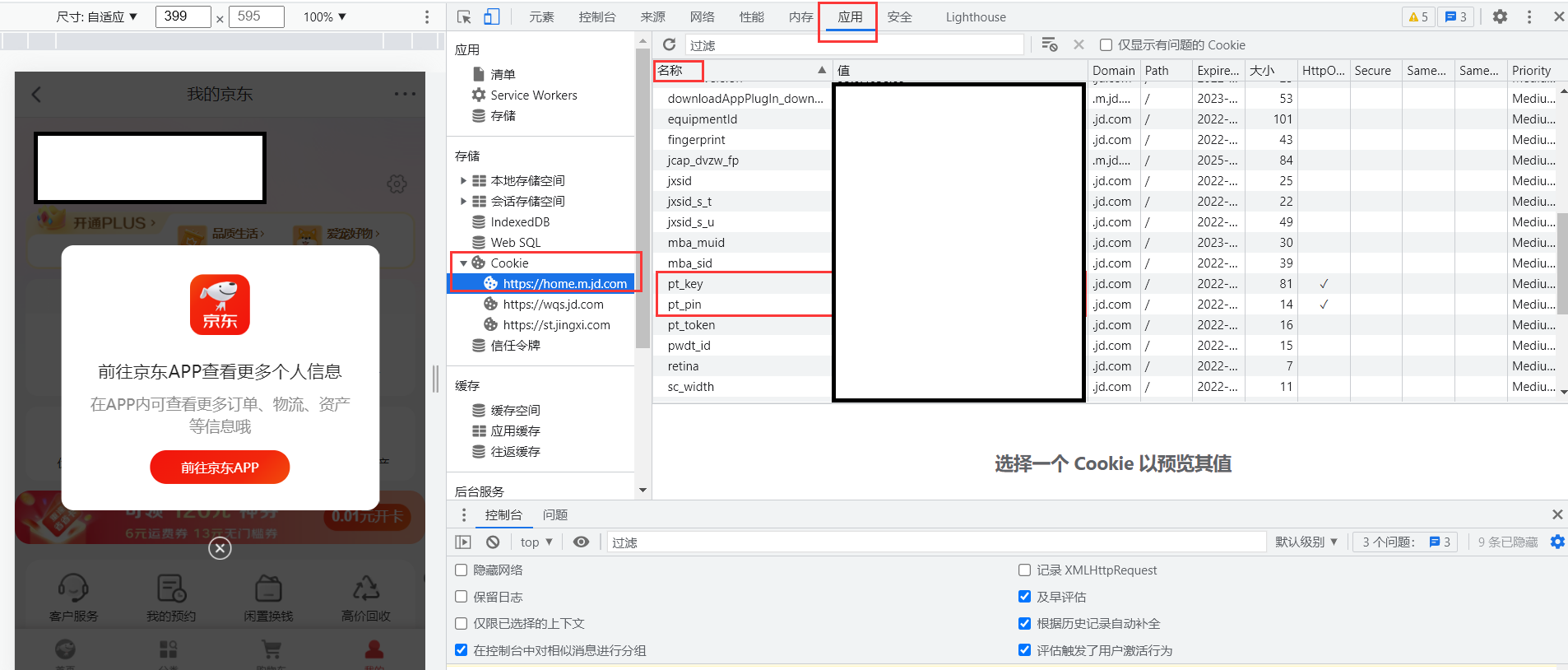The height and width of the screenshot is (670, 1568).
Task: Uncheck 及早评估 checkbox
Action: [x=1024, y=597]
